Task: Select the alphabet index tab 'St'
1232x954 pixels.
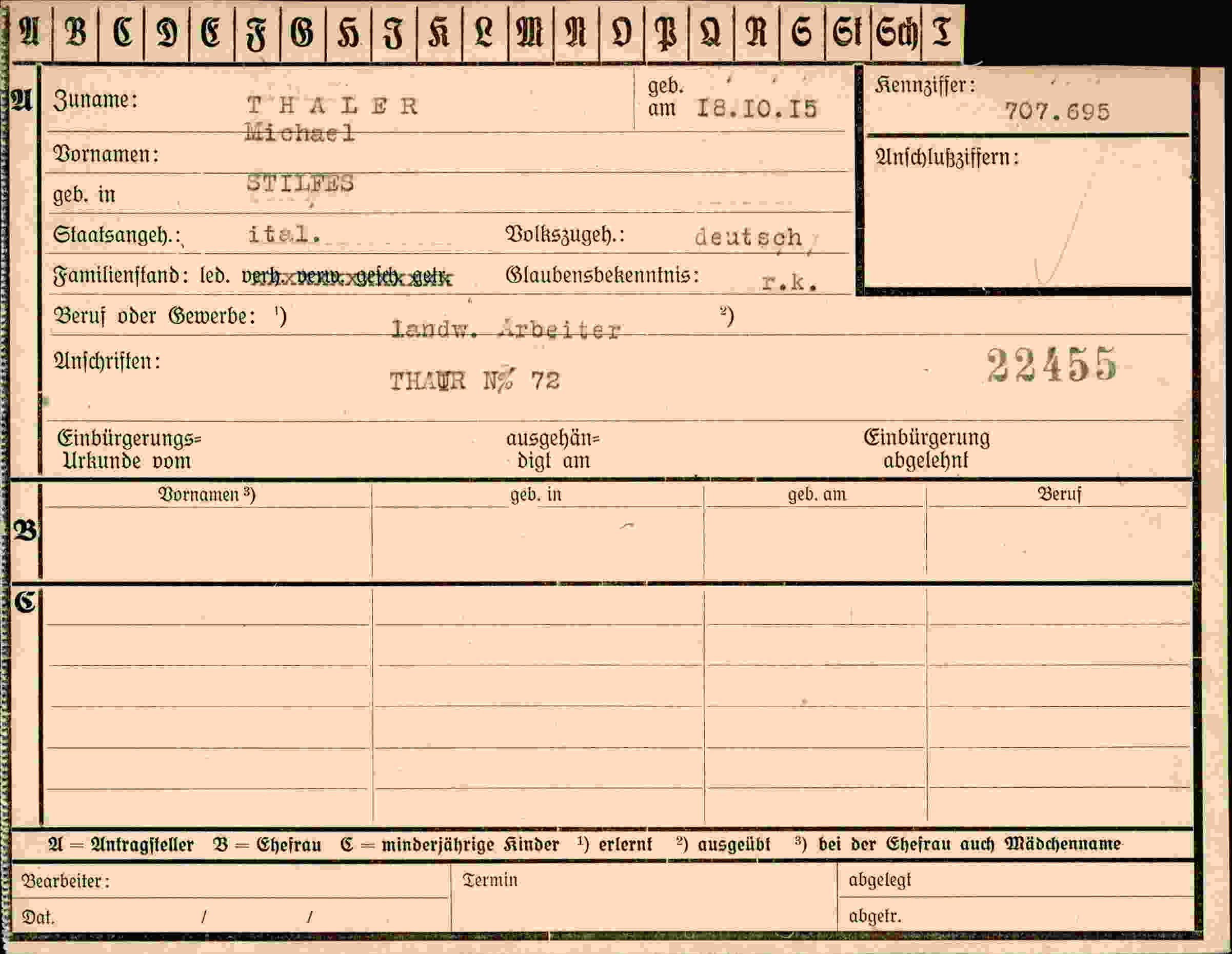Action: 847,33
